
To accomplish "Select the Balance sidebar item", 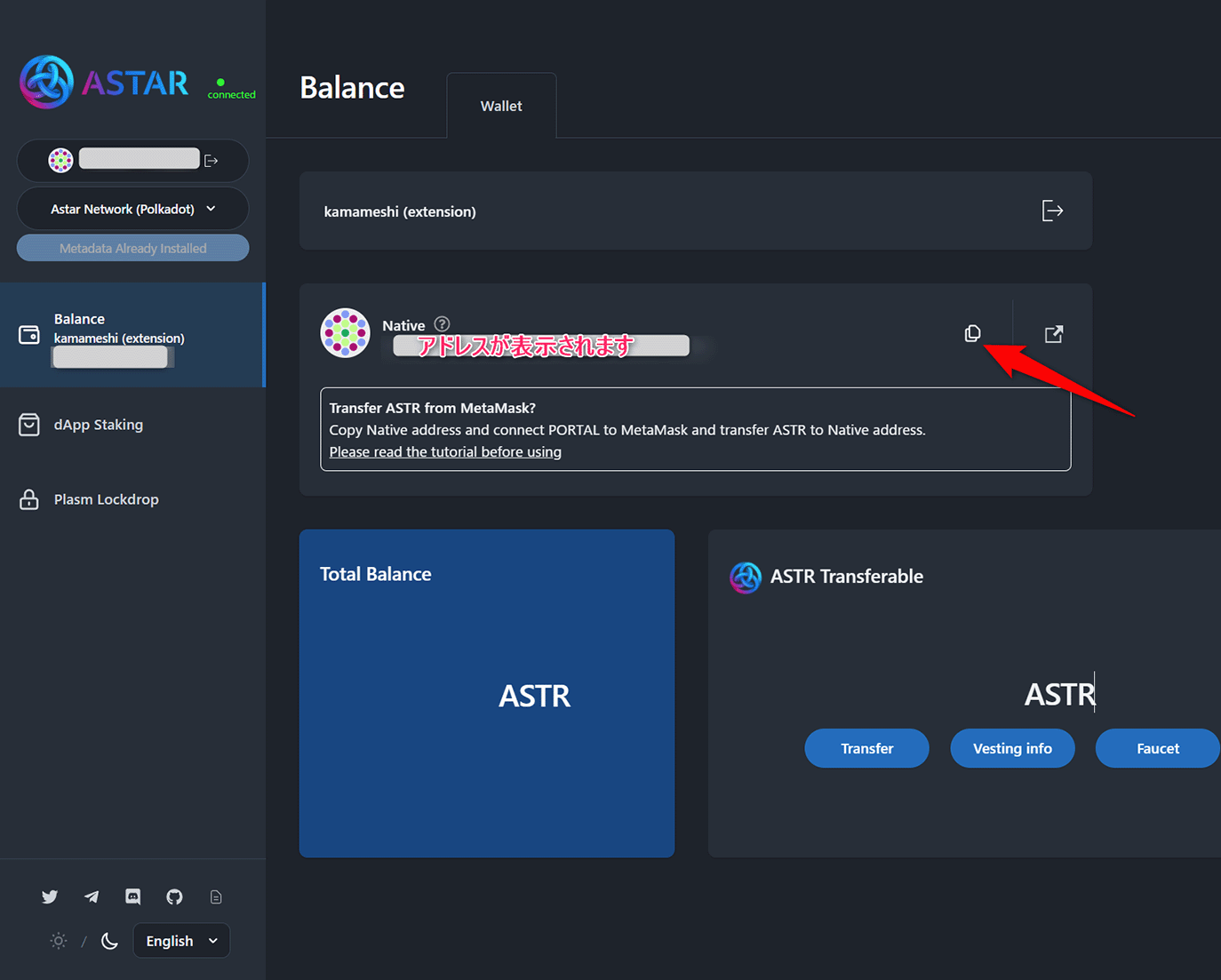I will (132, 335).
